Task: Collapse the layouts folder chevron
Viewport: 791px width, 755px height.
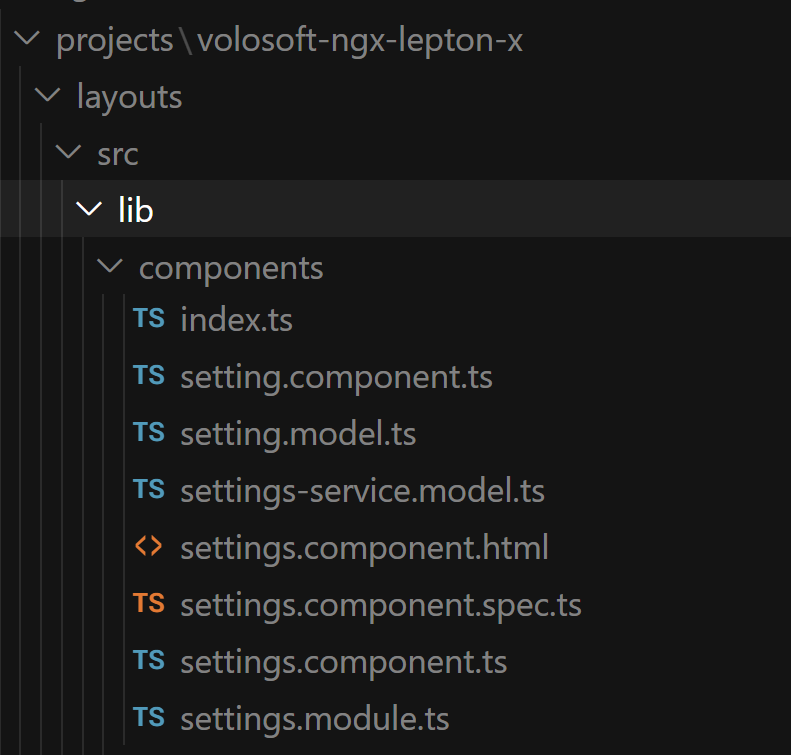Action: (47, 97)
